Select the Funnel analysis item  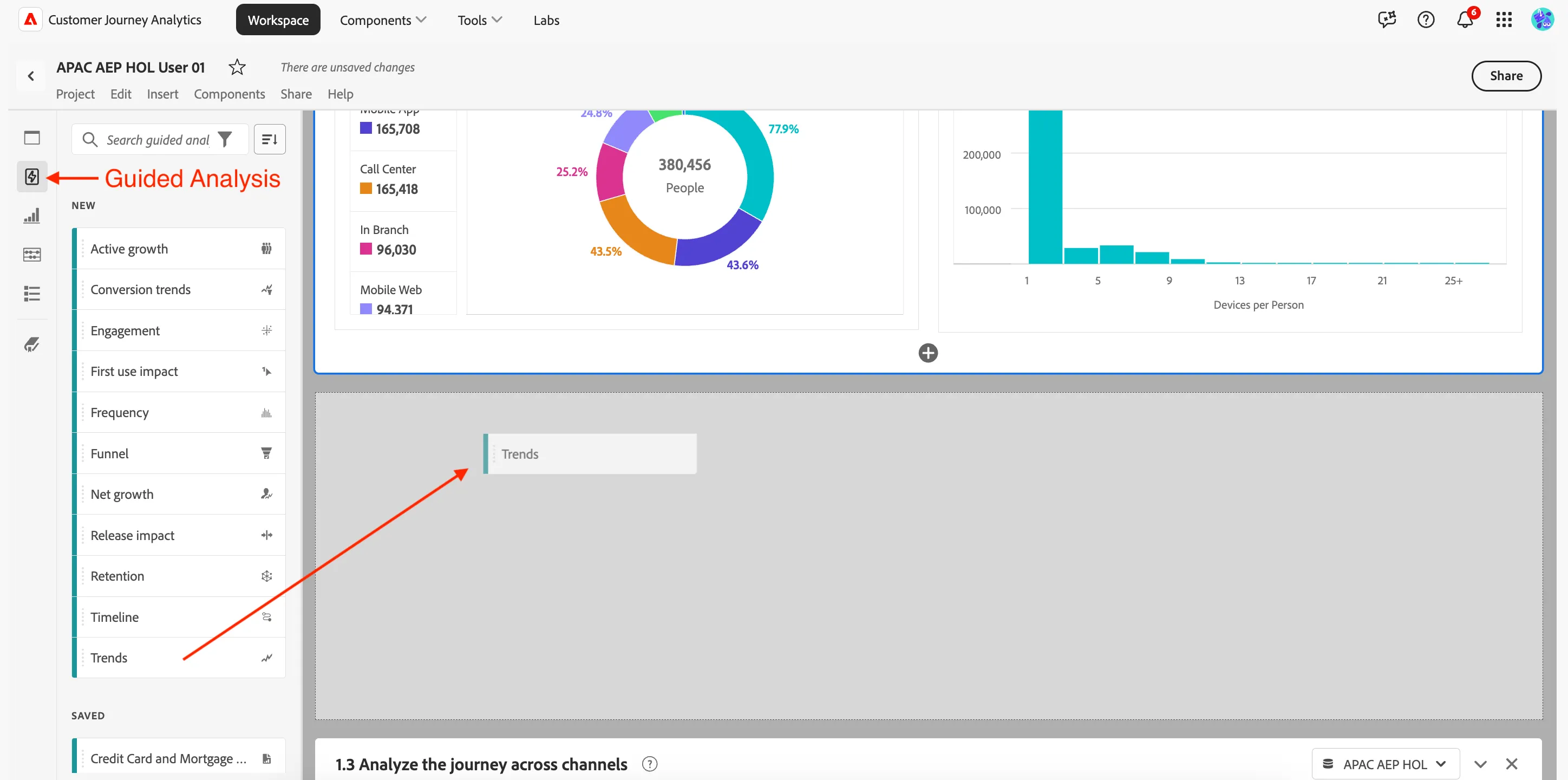click(x=178, y=453)
